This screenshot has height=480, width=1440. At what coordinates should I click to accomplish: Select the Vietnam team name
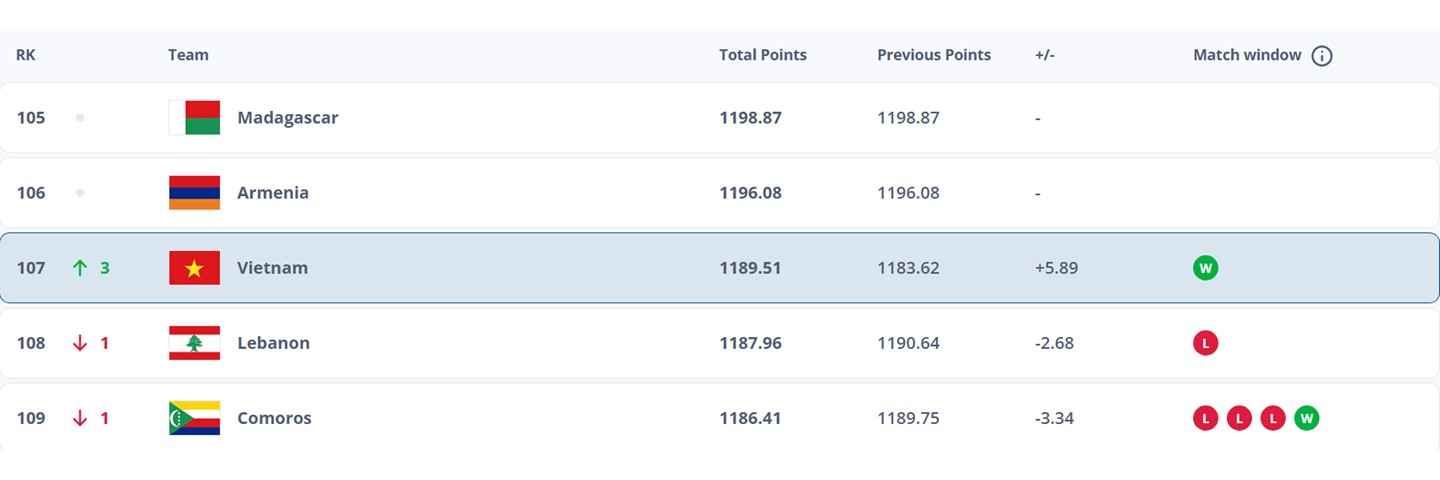point(272,268)
